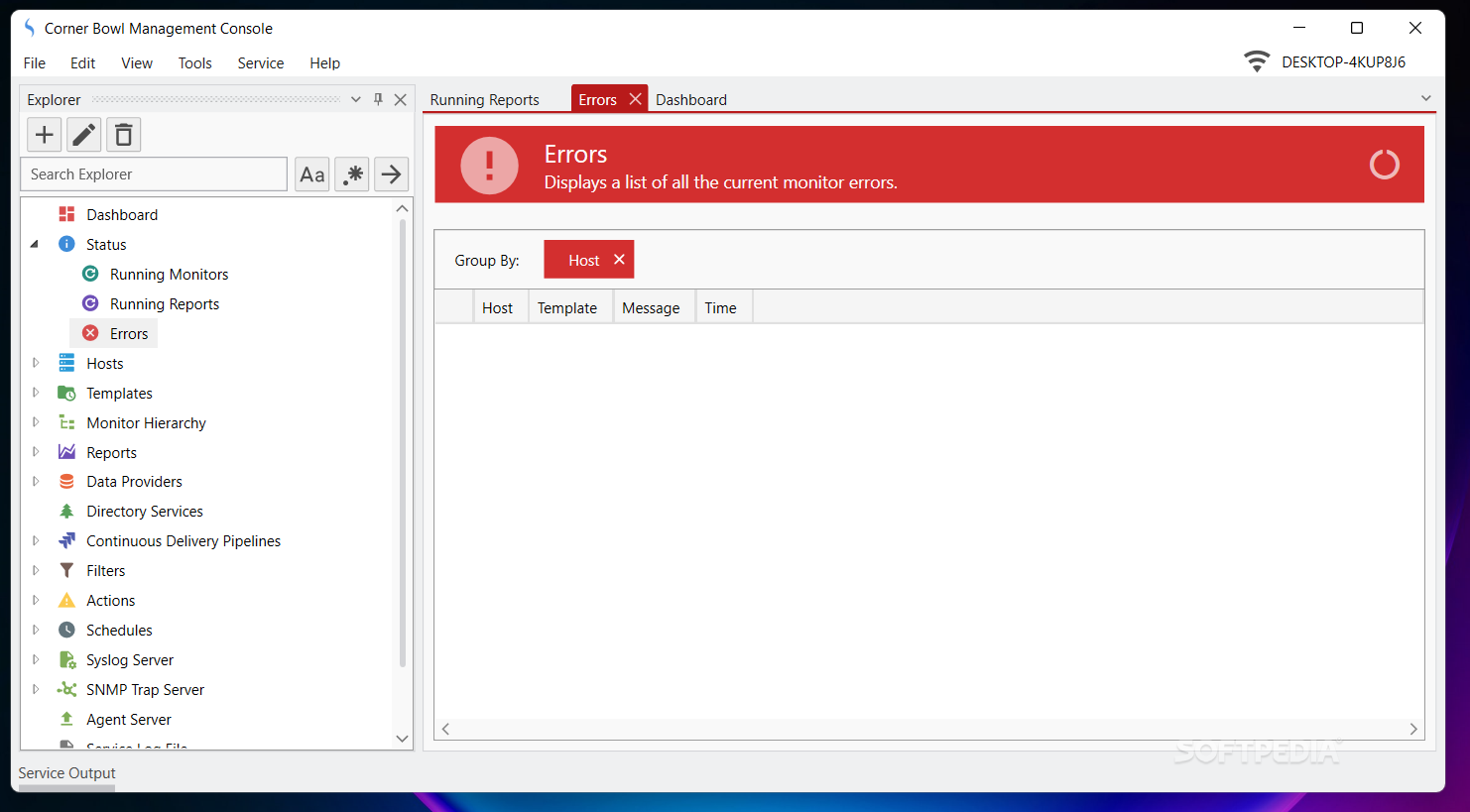1470x812 pixels.
Task: Click the refresh circle in Errors banner
Action: 1385,165
